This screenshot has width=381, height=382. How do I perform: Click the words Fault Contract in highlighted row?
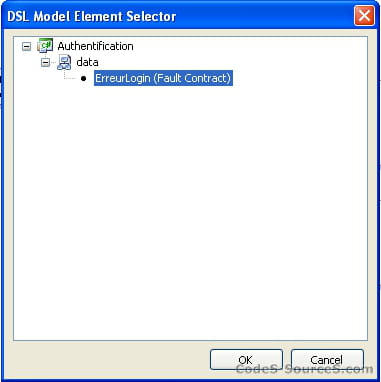191,78
